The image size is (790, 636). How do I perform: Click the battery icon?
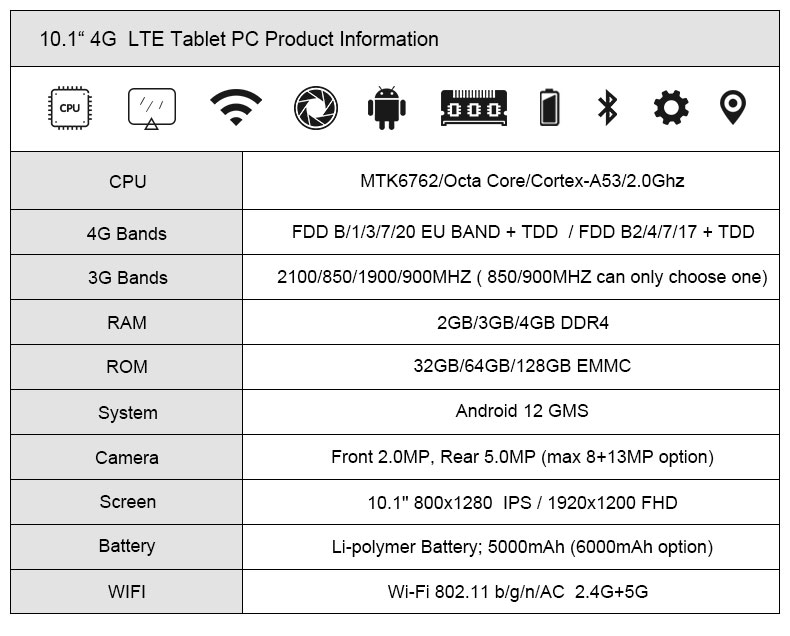tap(549, 107)
